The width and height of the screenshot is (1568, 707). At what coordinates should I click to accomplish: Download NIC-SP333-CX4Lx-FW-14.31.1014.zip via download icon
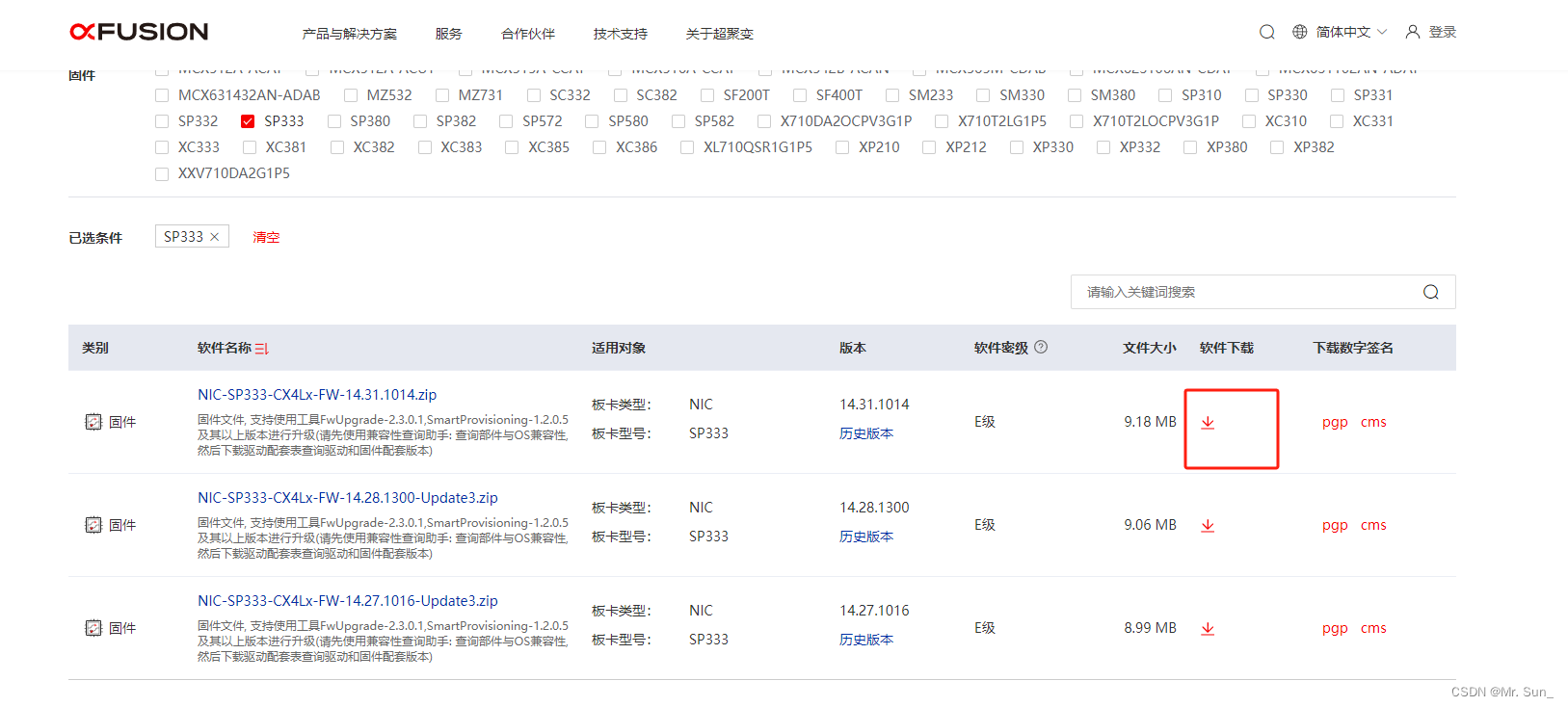pyautogui.click(x=1208, y=422)
